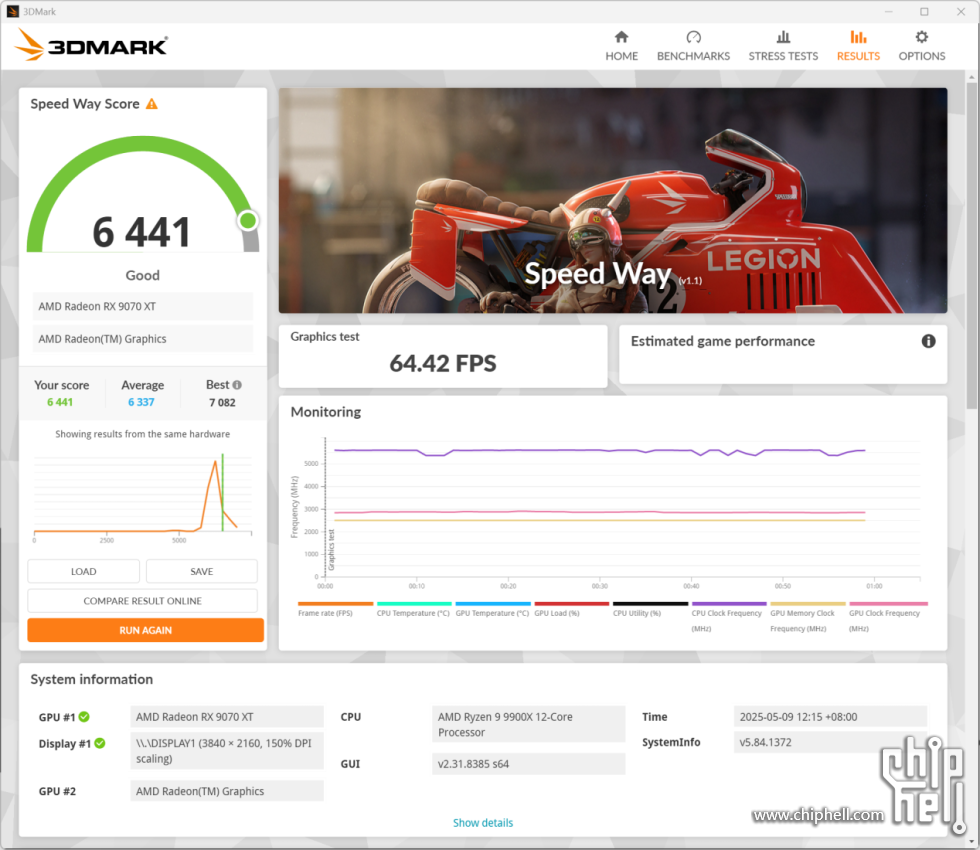
Task: Click the Display #1 DISPLAY1 value
Action: (227, 751)
